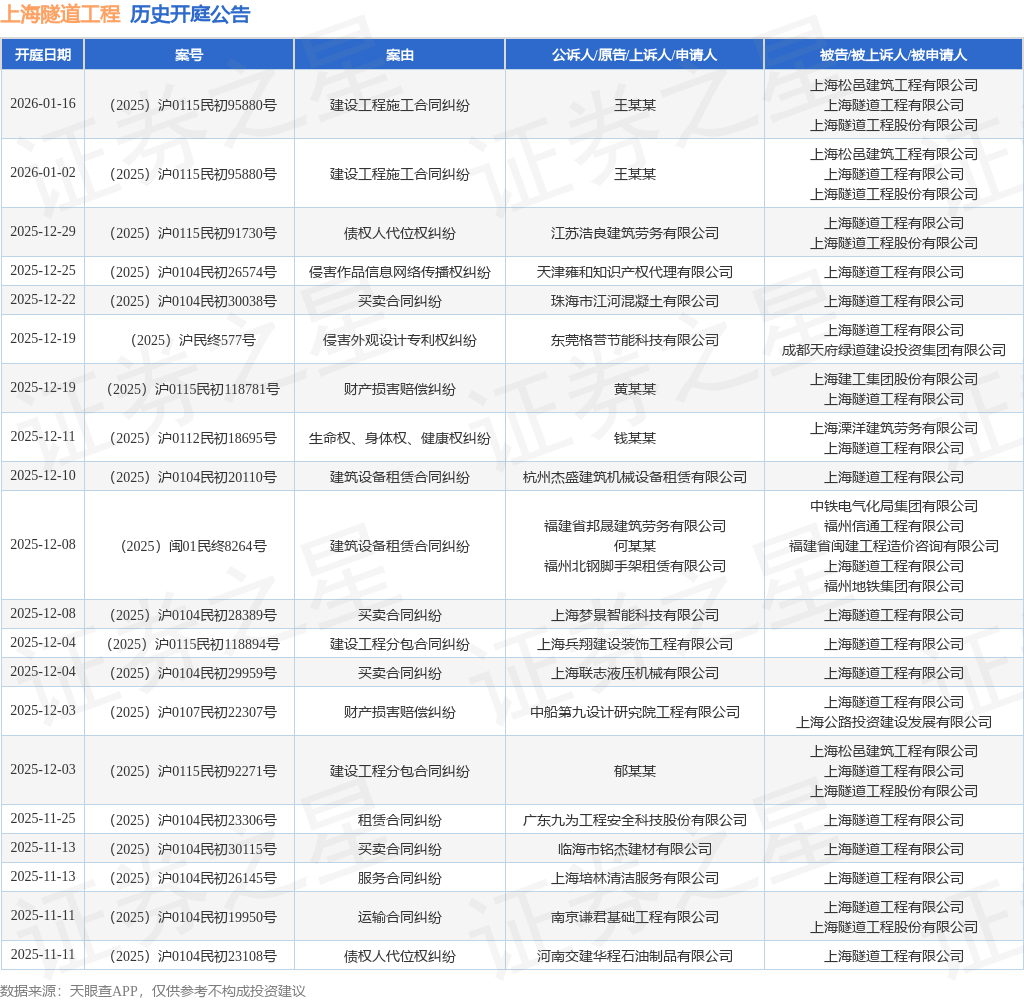This screenshot has height=1000, width=1024.
Task: Click defendant 上海建工集团股份有限公司
Action: (893, 379)
